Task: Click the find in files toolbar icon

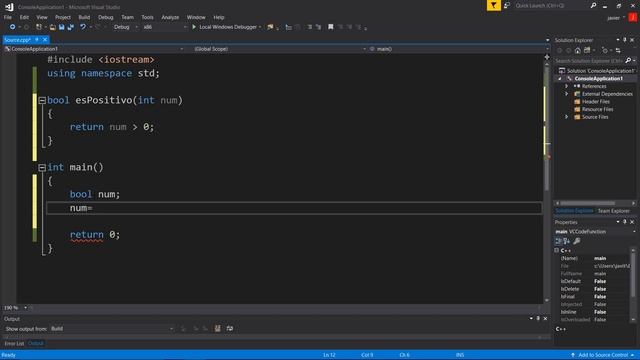Action: pyautogui.click(x=270, y=27)
